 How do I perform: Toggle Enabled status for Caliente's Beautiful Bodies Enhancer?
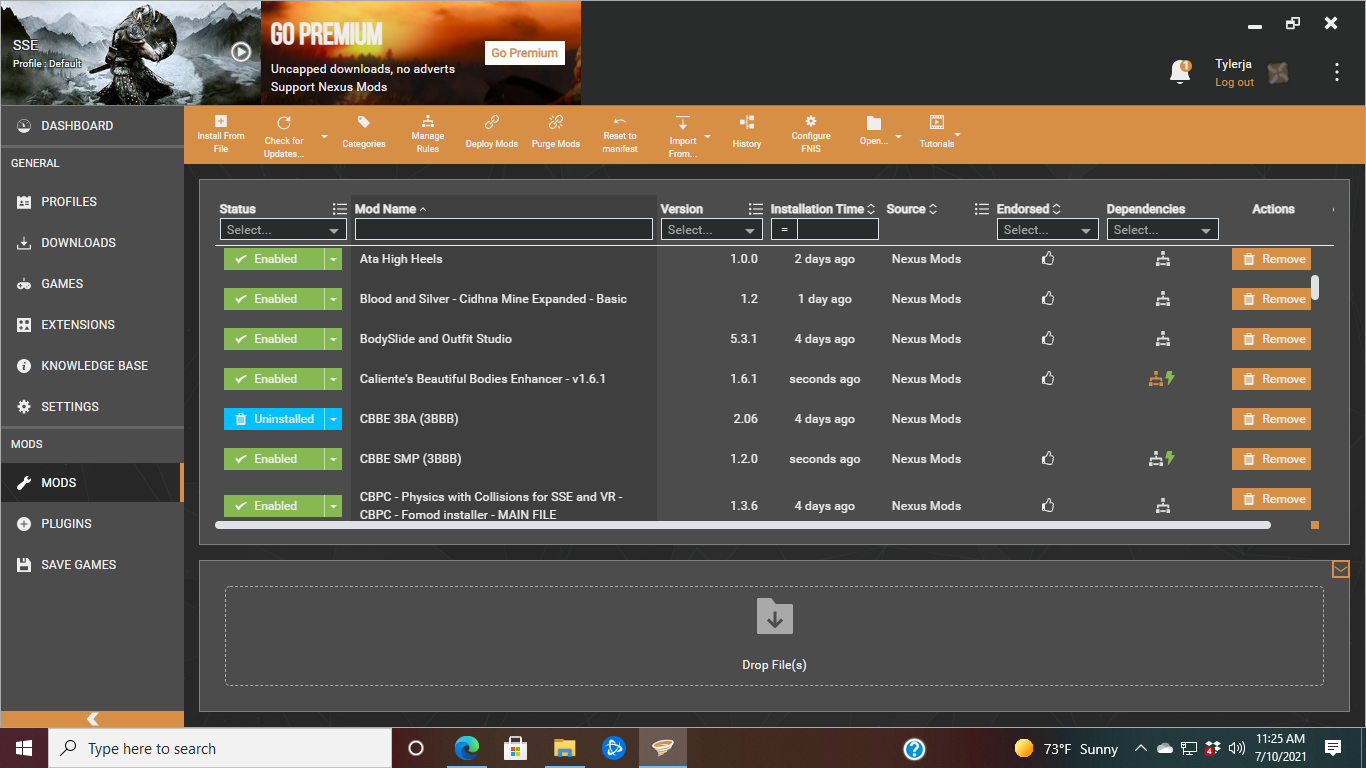pos(274,379)
